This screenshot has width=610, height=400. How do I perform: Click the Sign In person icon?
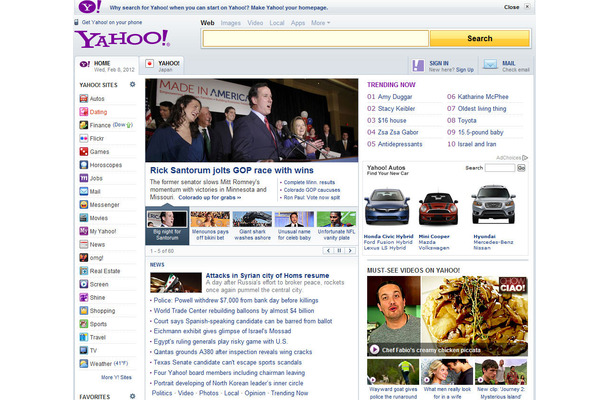point(418,65)
